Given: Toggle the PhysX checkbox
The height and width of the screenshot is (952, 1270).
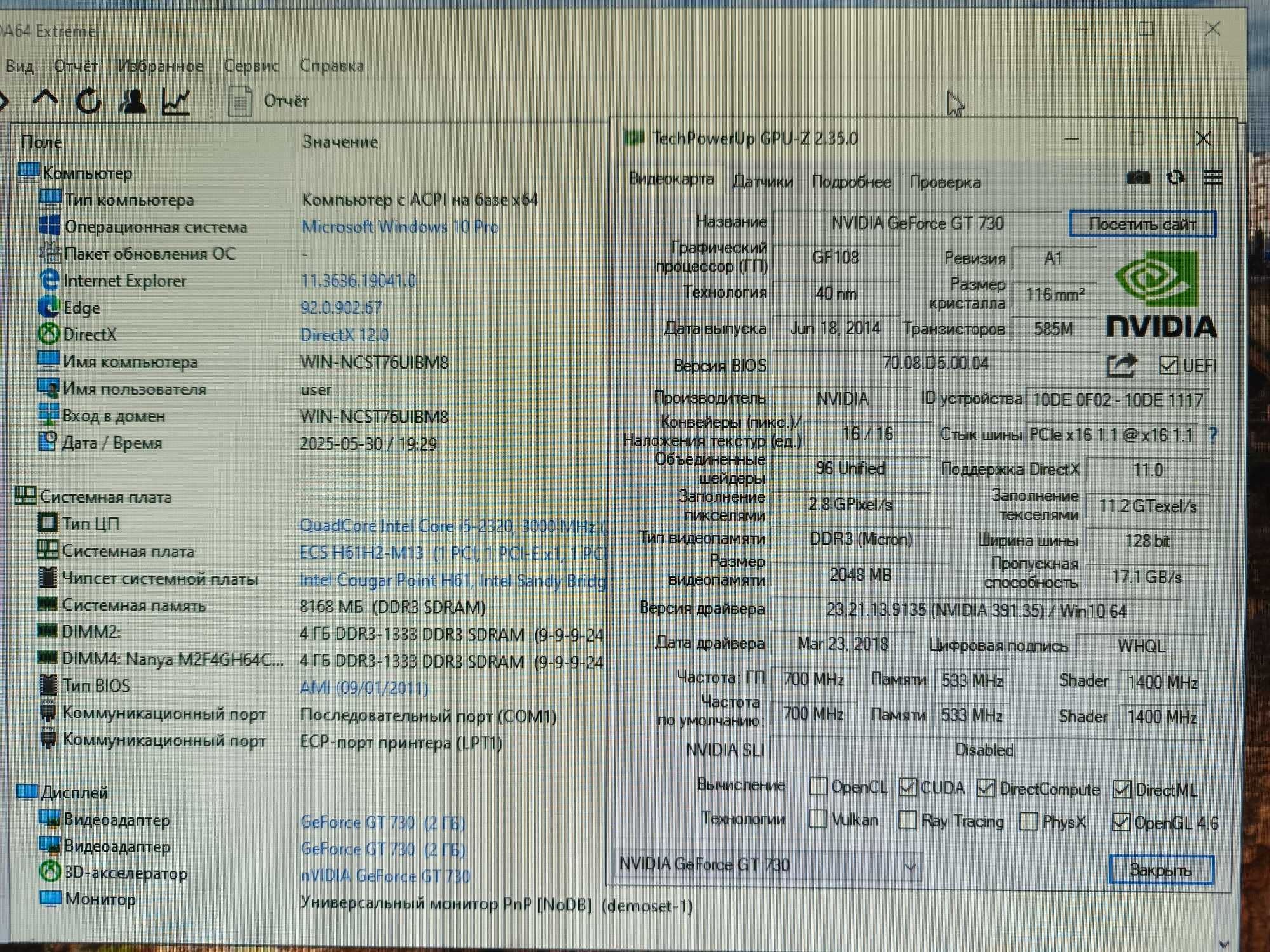Looking at the screenshot, I should (x=1029, y=821).
